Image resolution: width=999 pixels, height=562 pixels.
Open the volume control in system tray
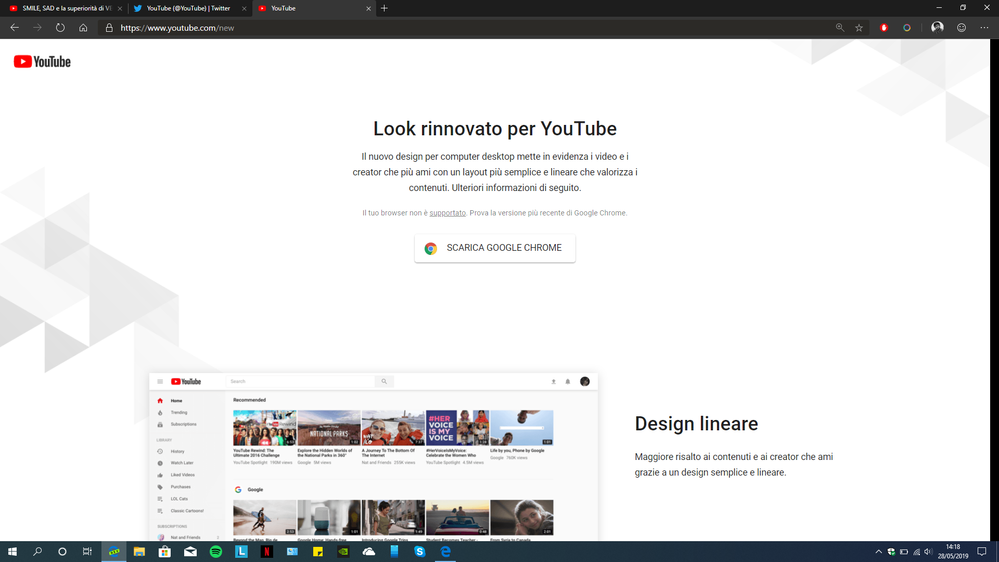pyautogui.click(x=928, y=552)
